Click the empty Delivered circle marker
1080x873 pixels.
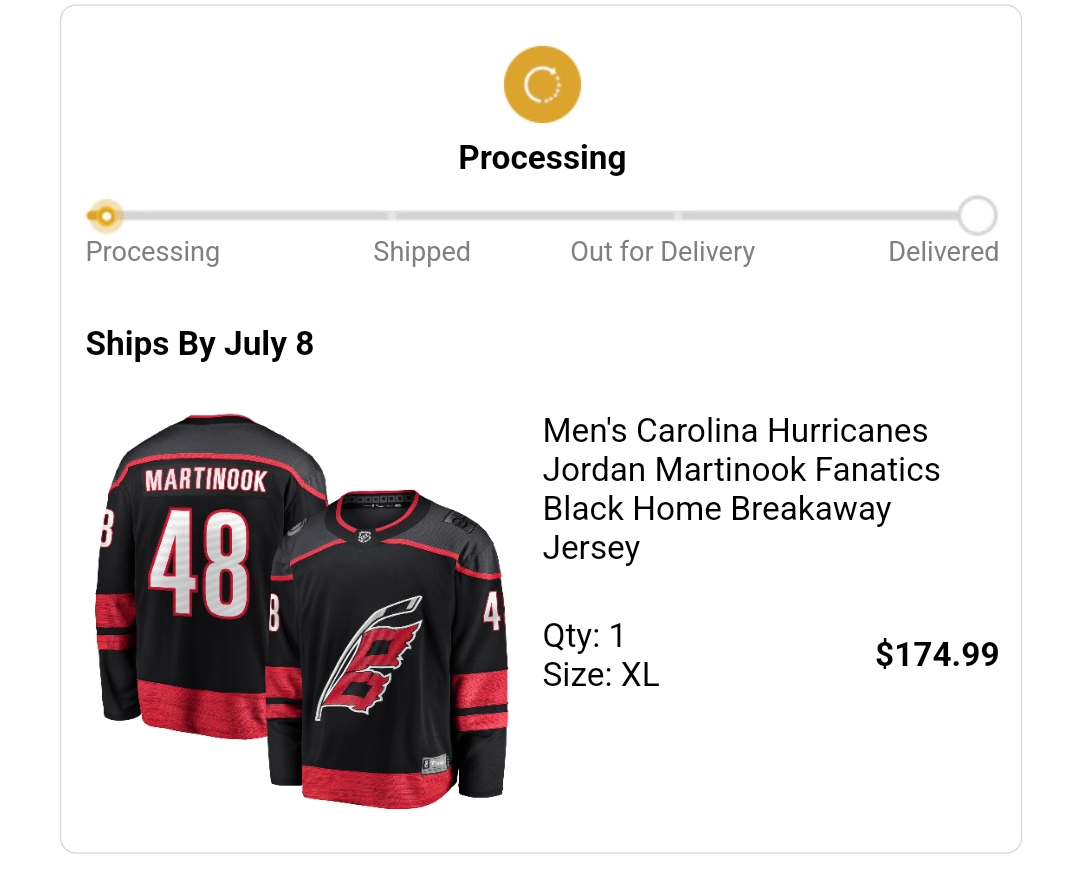point(977,215)
